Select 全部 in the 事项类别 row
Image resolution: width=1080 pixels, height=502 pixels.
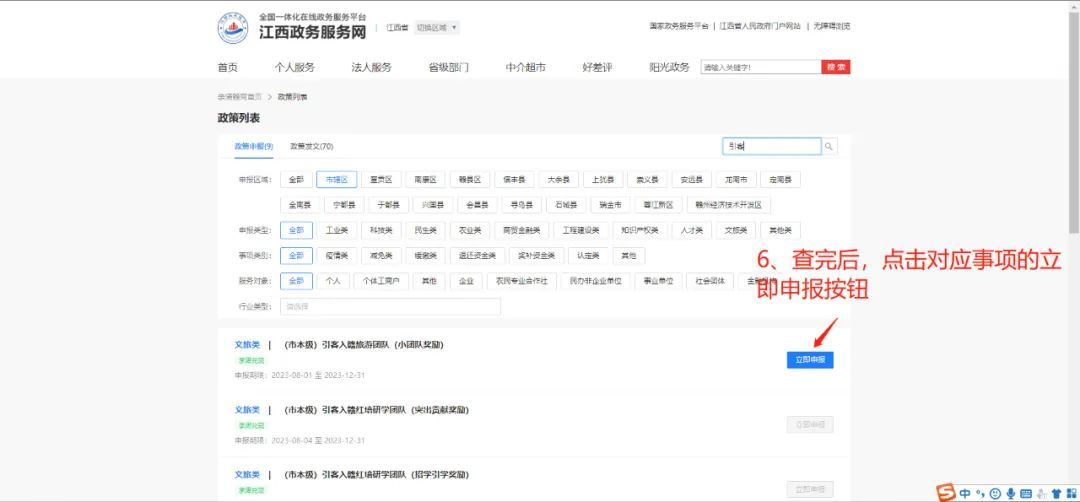[x=296, y=255]
